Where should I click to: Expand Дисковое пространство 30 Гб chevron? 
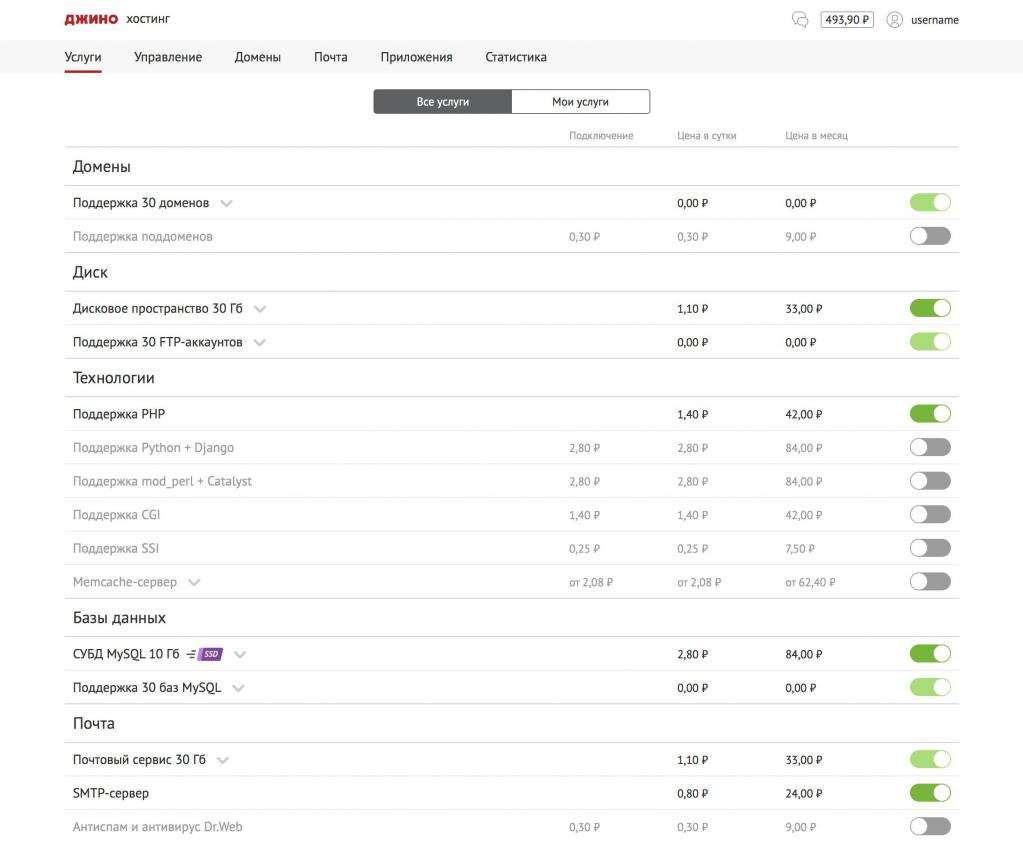(260, 309)
